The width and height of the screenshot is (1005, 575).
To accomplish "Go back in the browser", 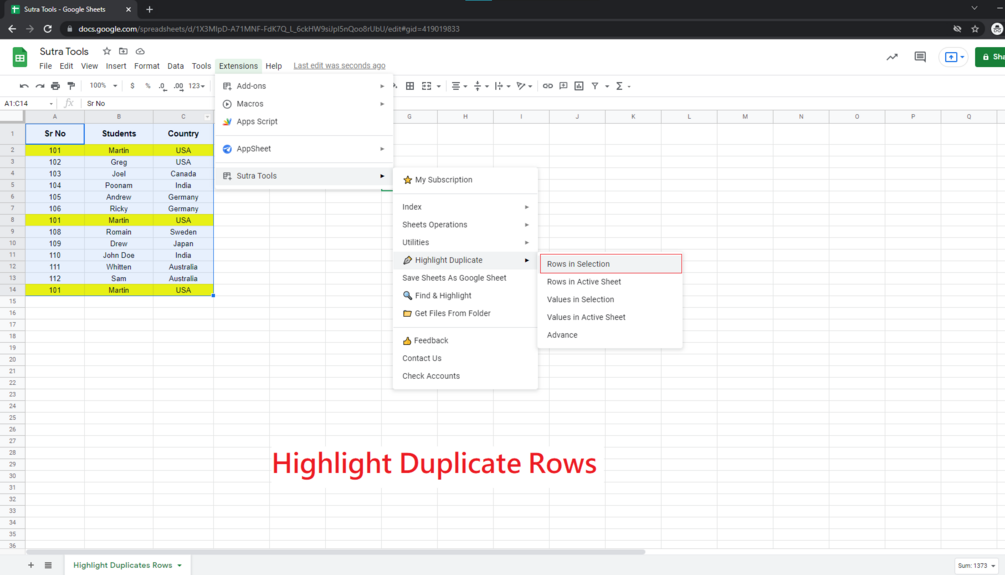I will pyautogui.click(x=12, y=29).
